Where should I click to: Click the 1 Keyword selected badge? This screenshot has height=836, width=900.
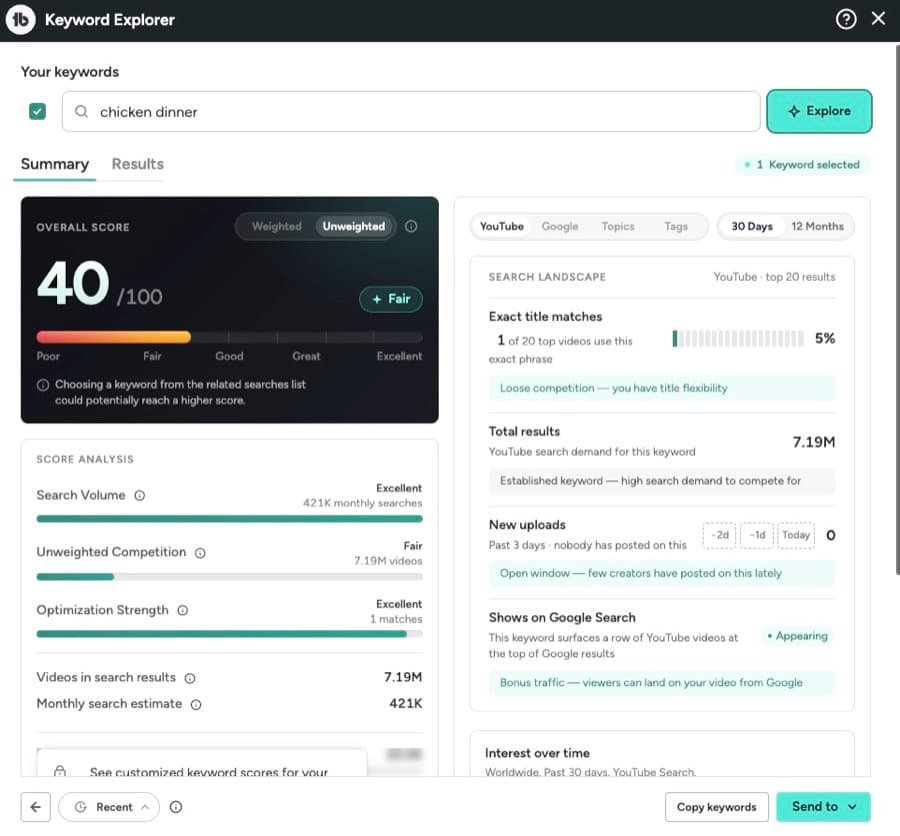802,165
